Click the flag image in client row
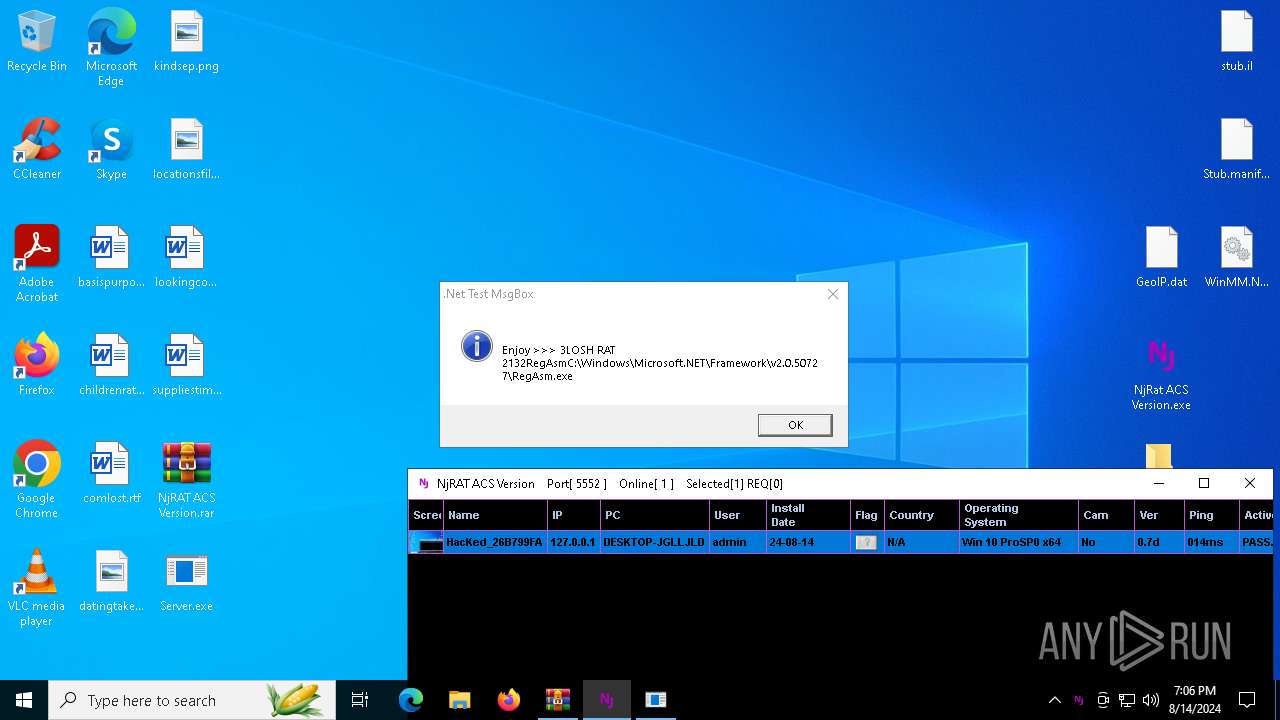 867,542
